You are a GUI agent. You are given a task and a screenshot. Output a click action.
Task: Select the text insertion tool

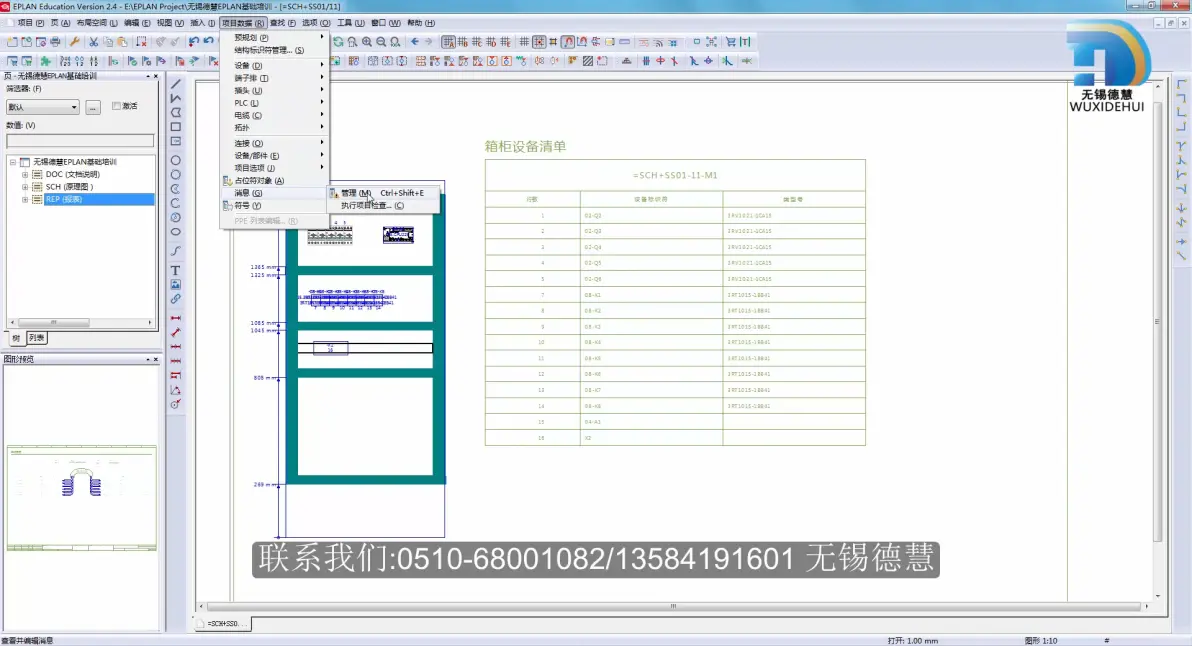pyautogui.click(x=176, y=271)
